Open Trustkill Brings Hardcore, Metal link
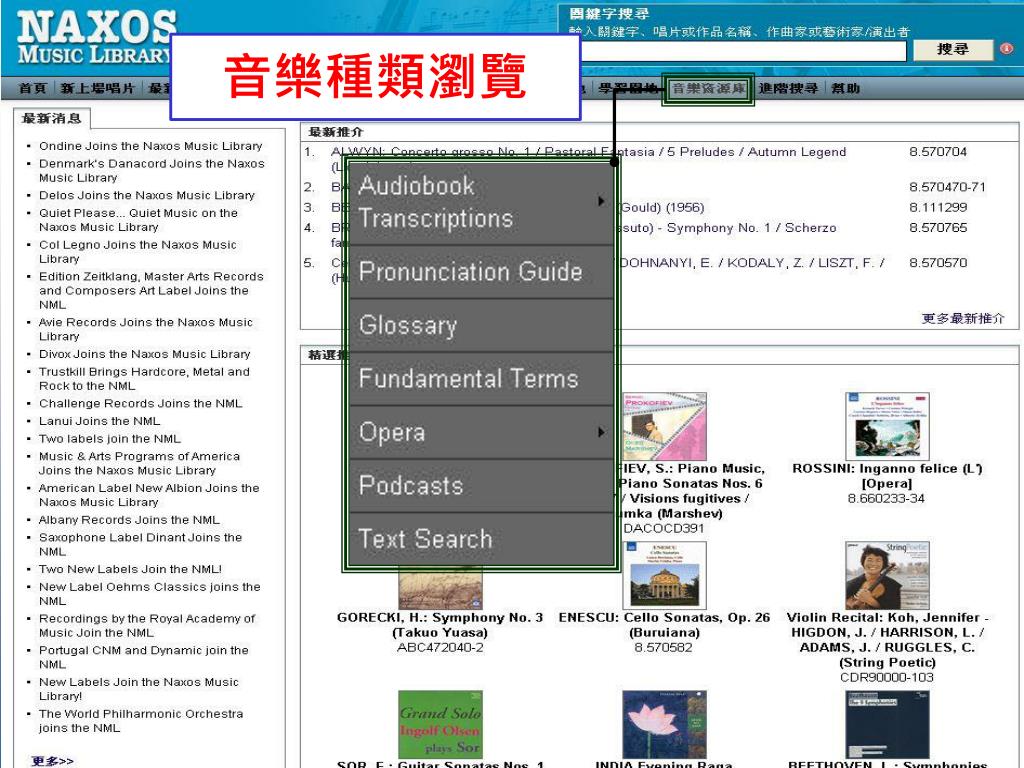Viewport: 1024px width, 768px height. click(x=144, y=379)
